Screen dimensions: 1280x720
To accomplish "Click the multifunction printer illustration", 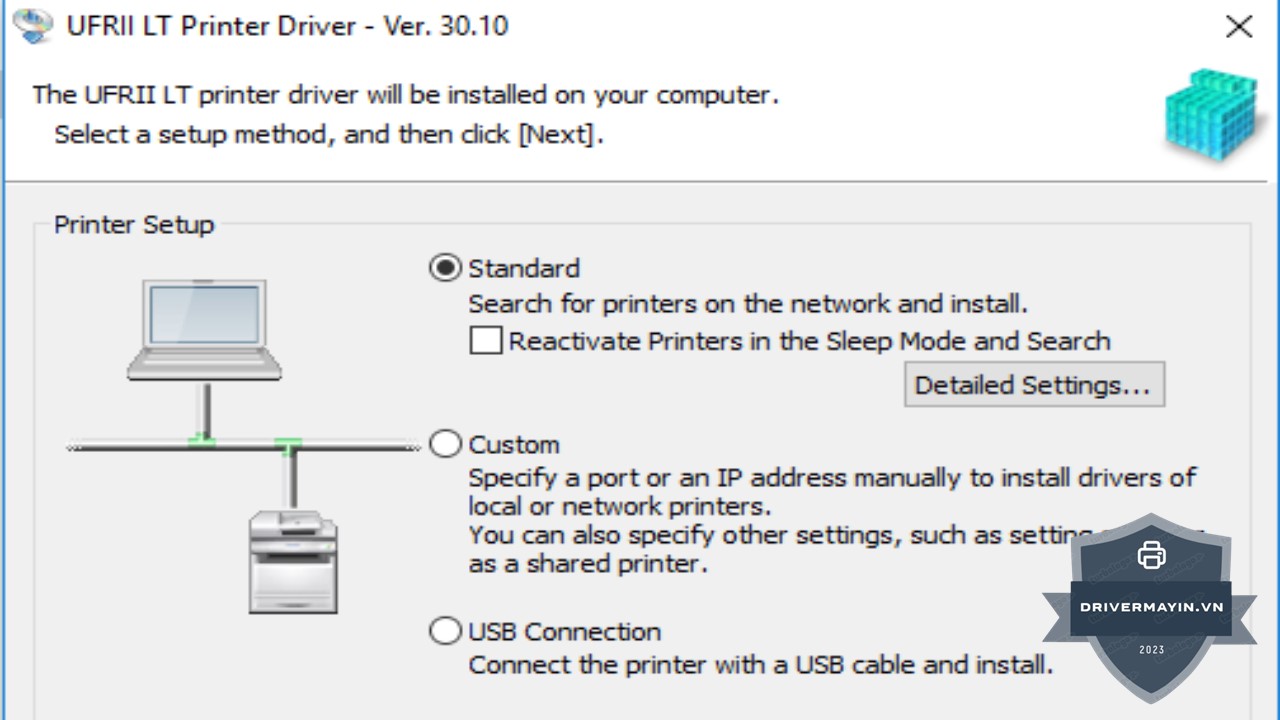I will 293,561.
